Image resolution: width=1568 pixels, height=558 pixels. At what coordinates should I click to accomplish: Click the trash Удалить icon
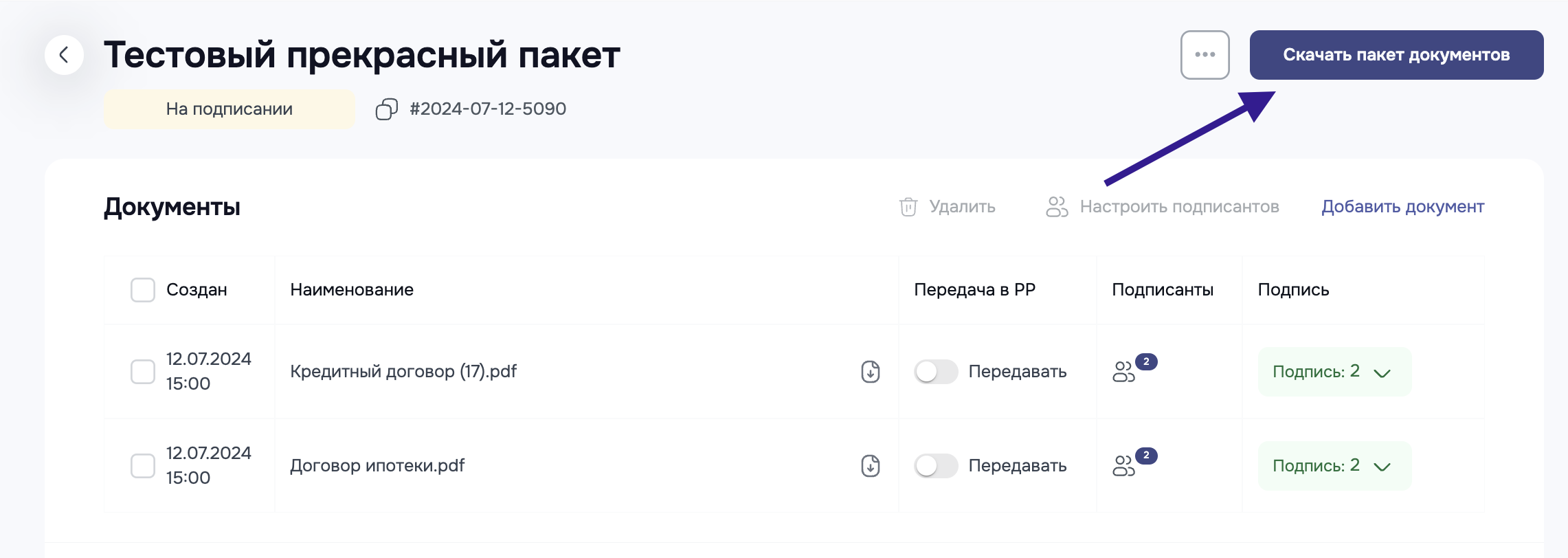tap(908, 207)
